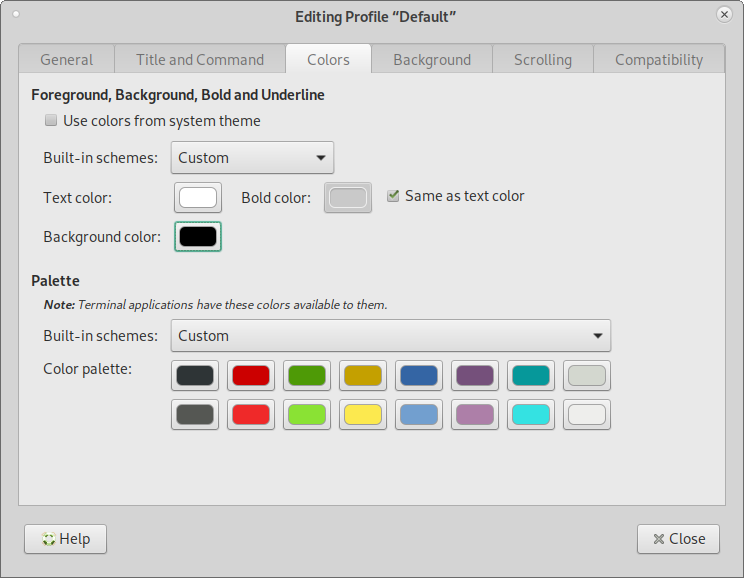Click the gray Bold color swatch
The height and width of the screenshot is (578, 744).
(x=348, y=197)
